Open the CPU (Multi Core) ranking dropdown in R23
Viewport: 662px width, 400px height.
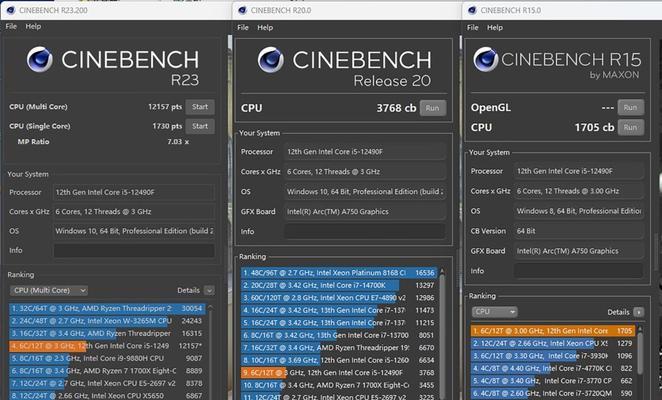(49, 291)
